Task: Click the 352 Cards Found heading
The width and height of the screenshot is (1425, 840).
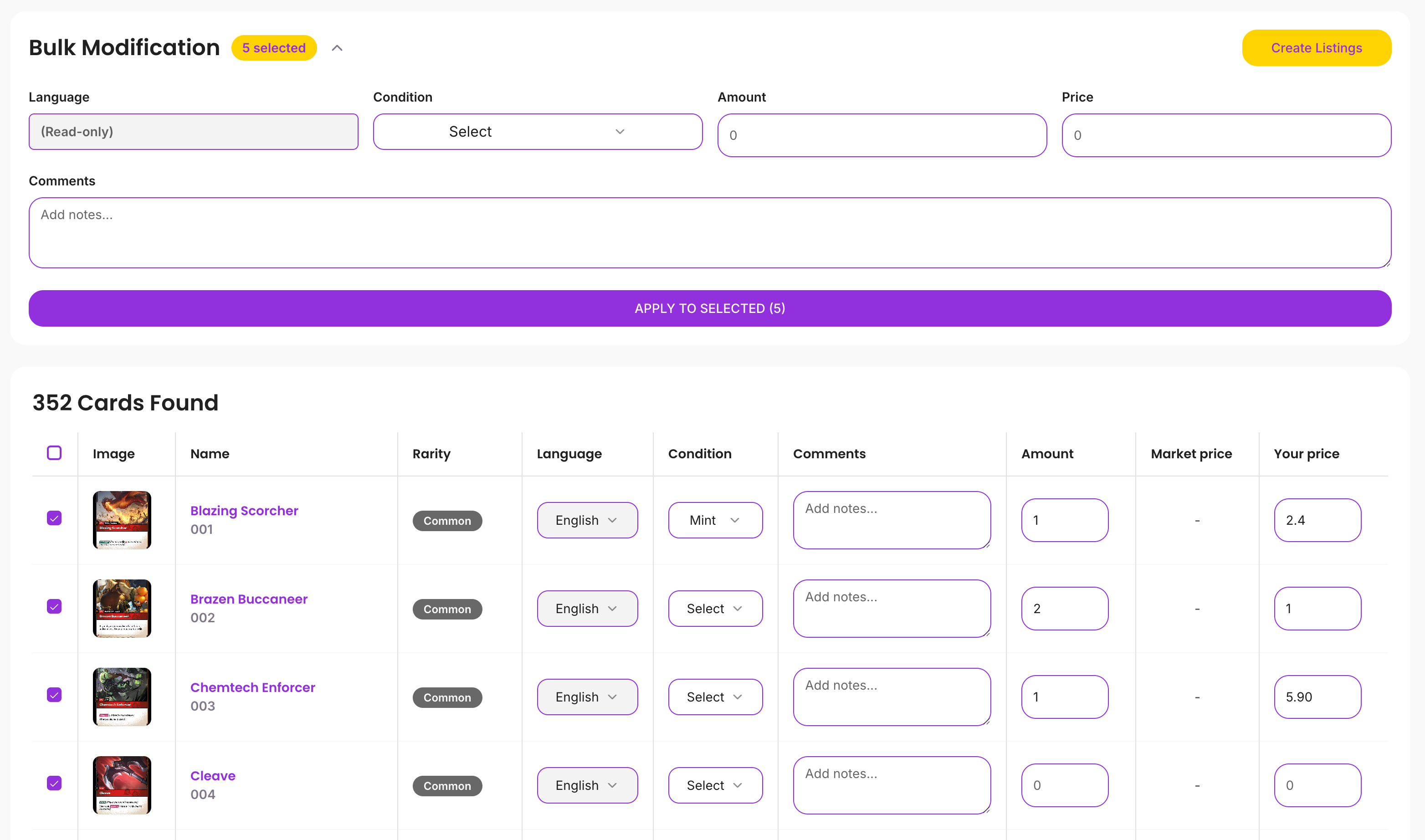Action: tap(125, 403)
